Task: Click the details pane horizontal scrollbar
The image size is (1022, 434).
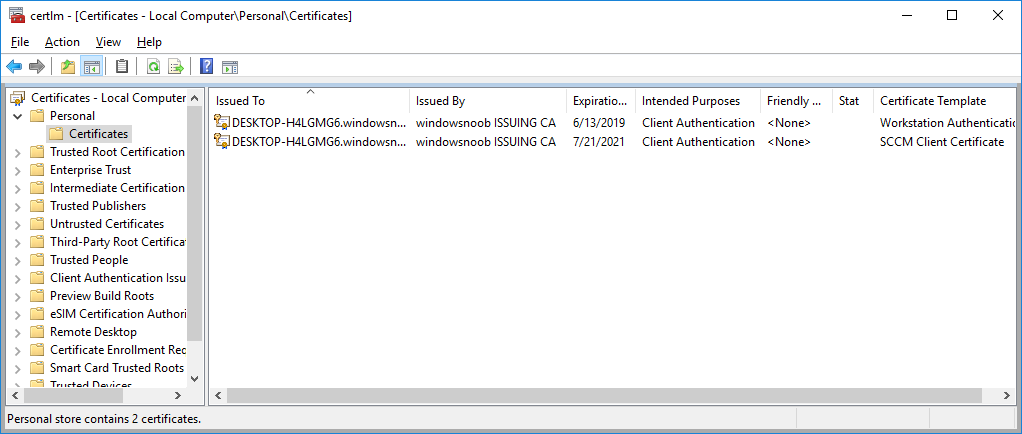Action: point(604,396)
